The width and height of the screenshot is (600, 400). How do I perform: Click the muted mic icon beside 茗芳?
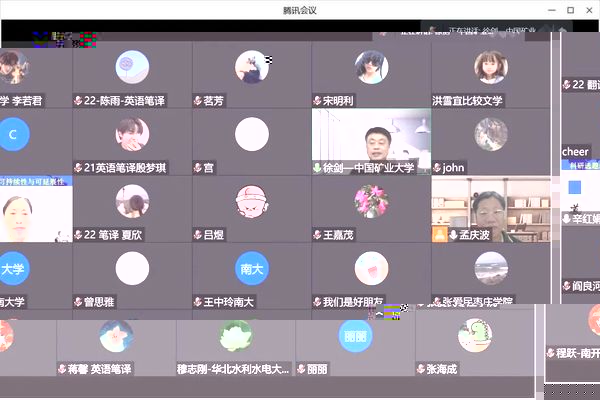[x=198, y=101]
